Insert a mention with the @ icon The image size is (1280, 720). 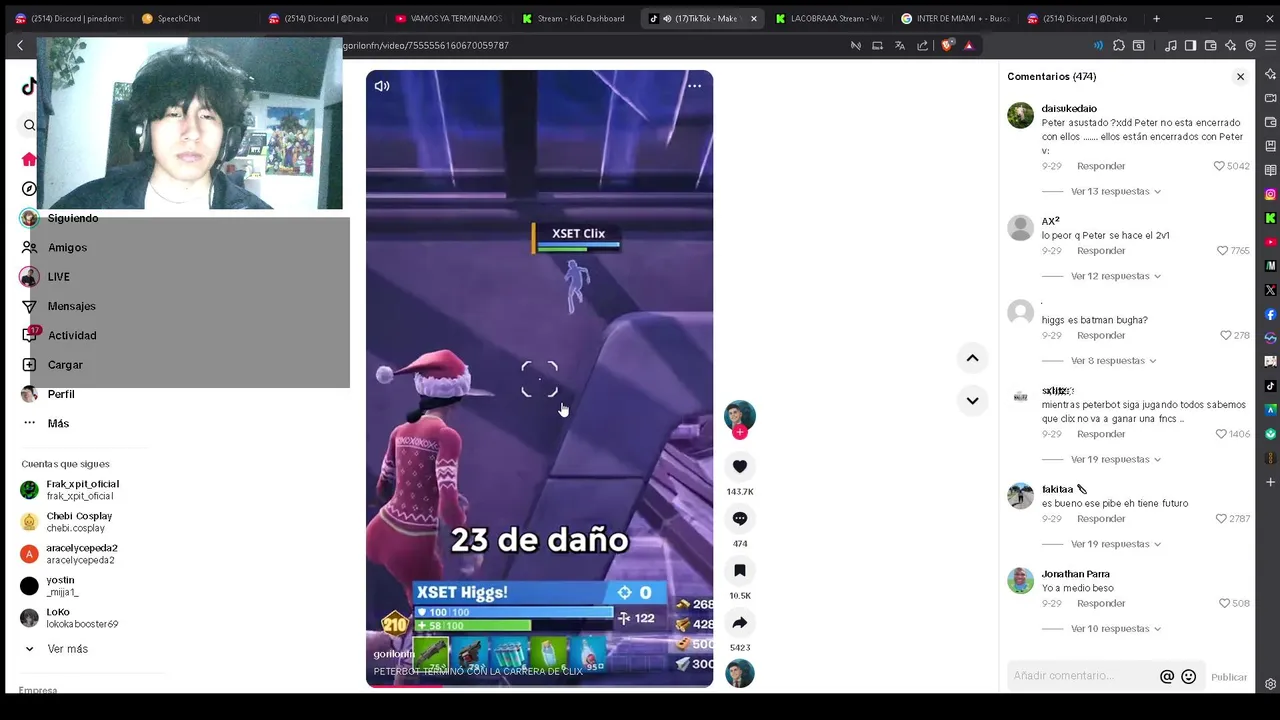(x=1167, y=676)
